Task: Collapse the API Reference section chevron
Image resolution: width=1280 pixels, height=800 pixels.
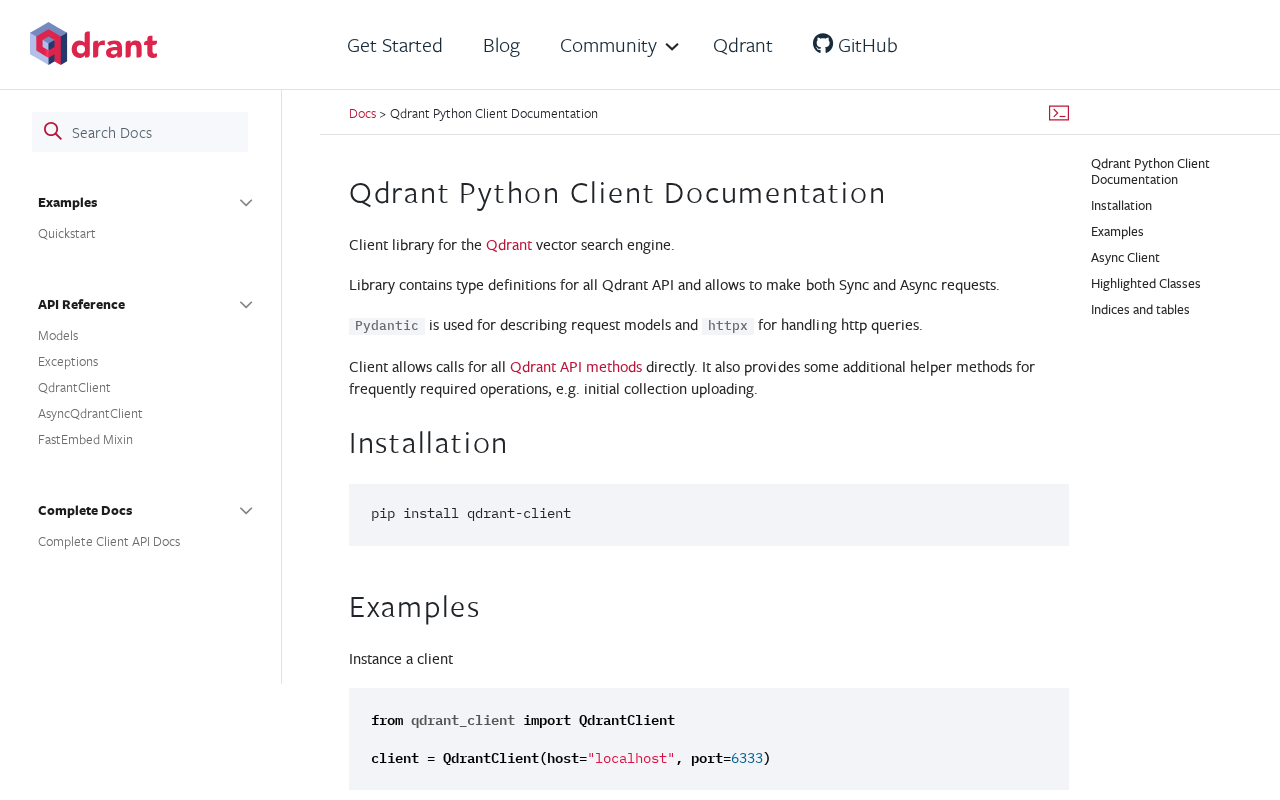Action: (x=246, y=305)
